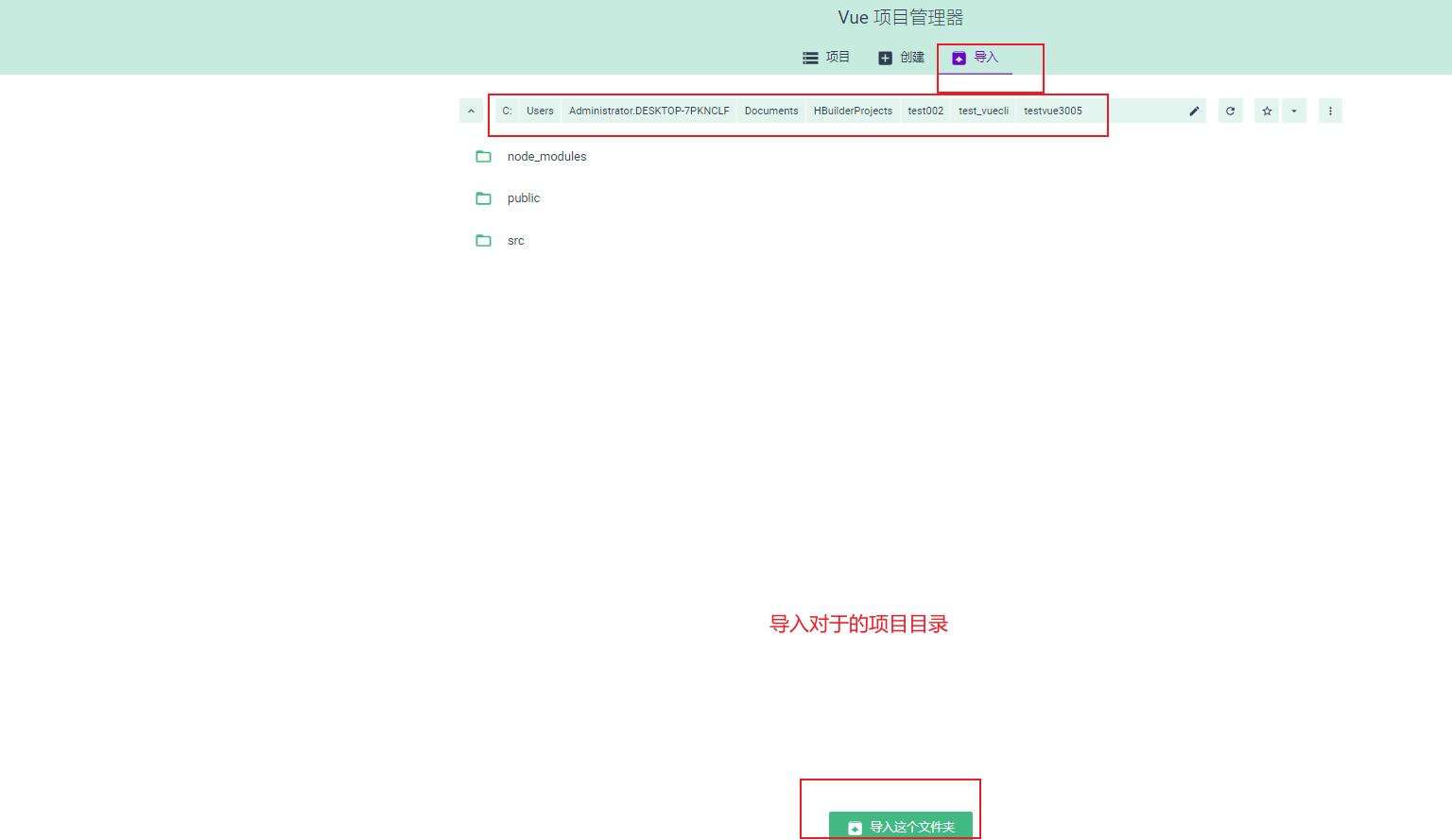
Task: Open the src folder
Action: (x=900, y=240)
